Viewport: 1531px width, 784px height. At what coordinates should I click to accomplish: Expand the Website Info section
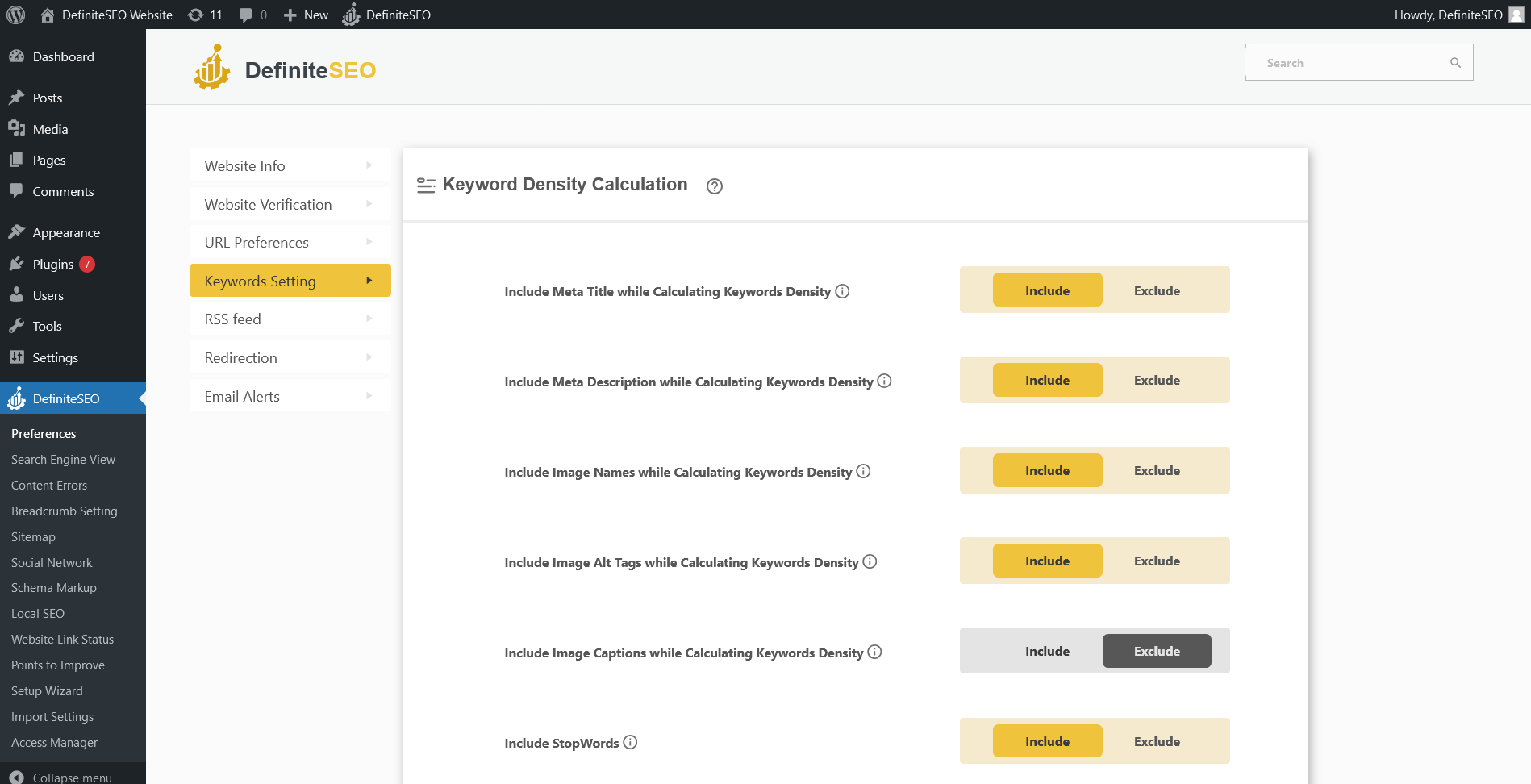[290, 165]
